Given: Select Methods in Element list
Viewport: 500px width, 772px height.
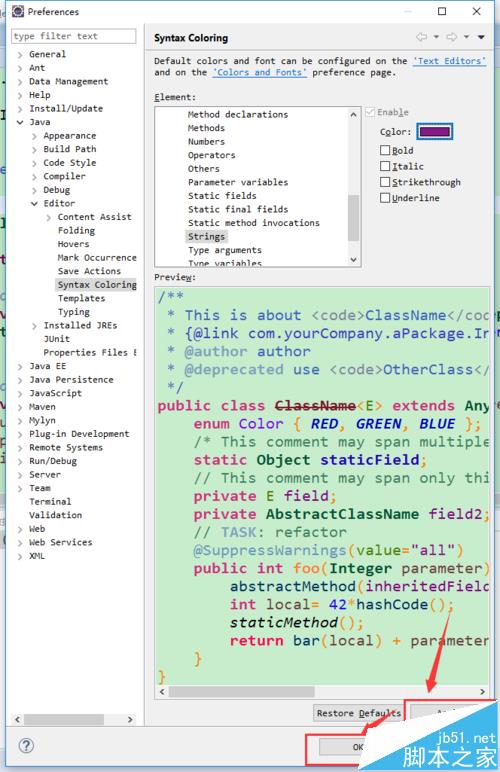Looking at the screenshot, I should pyautogui.click(x=206, y=128).
